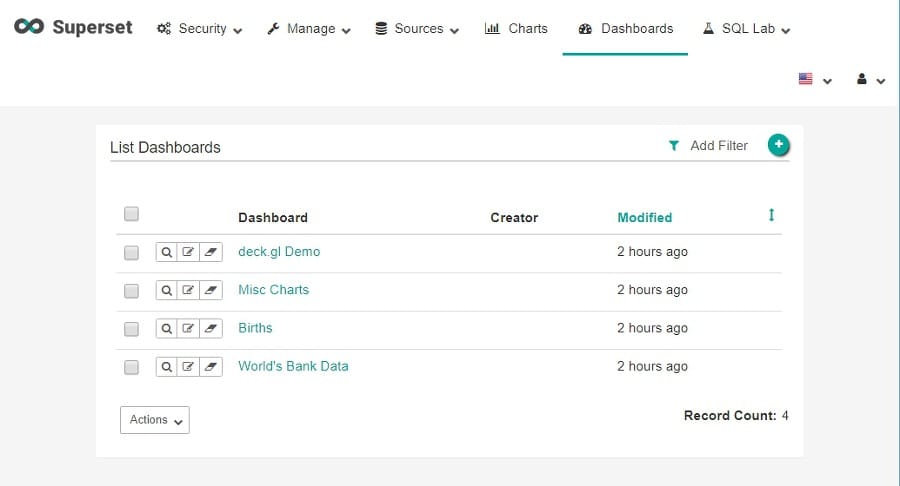The width and height of the screenshot is (900, 486).
Task: Open the user profile dropdown
Action: pos(870,80)
